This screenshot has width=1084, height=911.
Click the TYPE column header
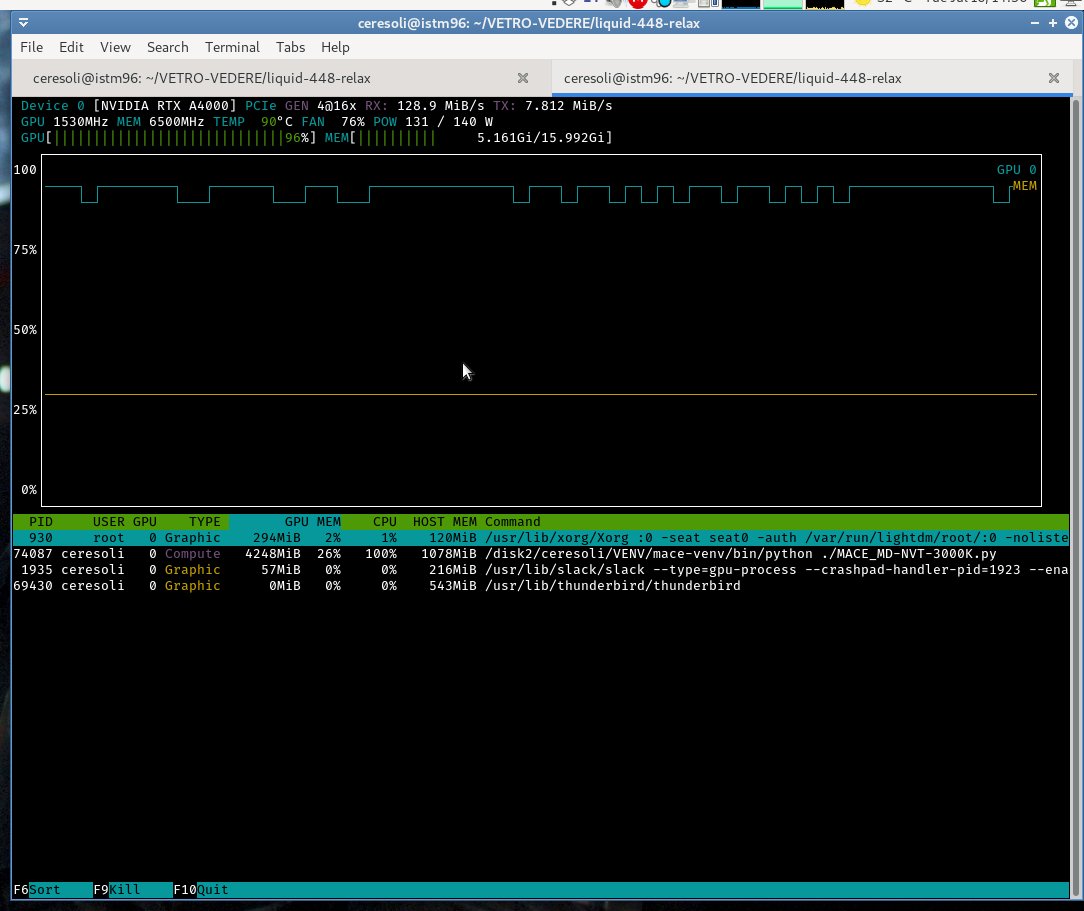(205, 522)
